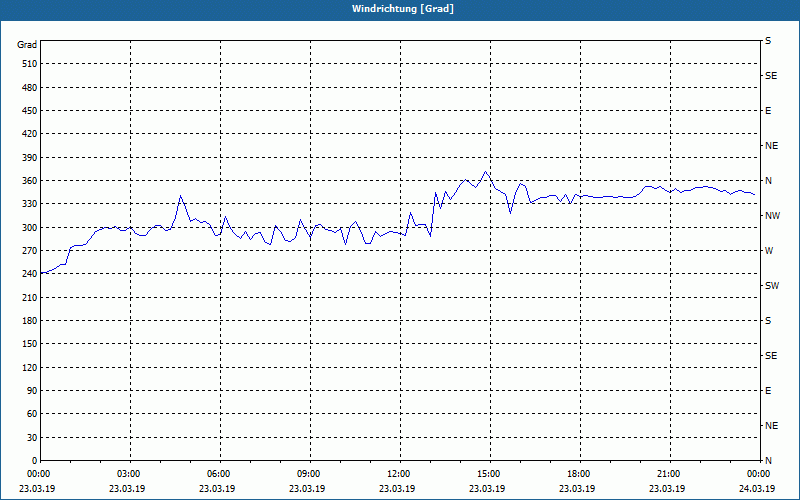Click the 23.03.19 date beneath 21:00
This screenshot has height=500, width=800.
(x=667, y=489)
